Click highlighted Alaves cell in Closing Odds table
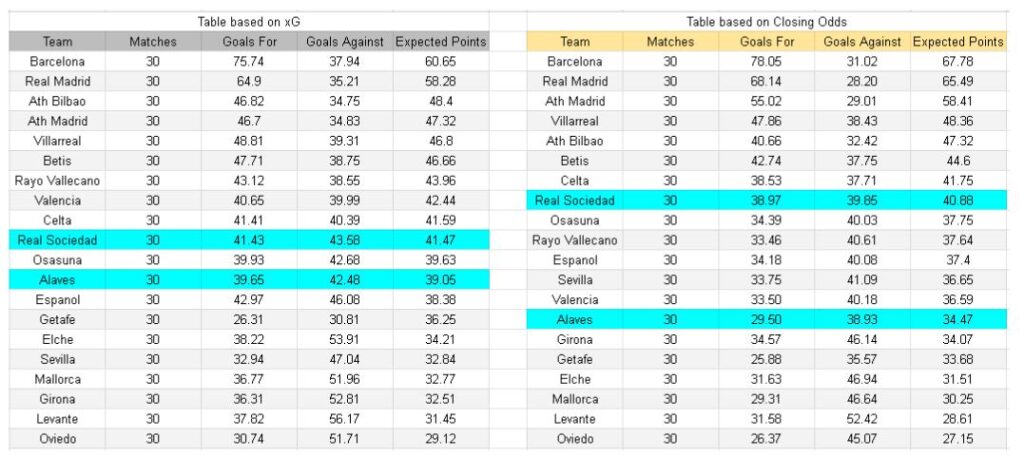This screenshot has width=1024, height=457. click(574, 319)
